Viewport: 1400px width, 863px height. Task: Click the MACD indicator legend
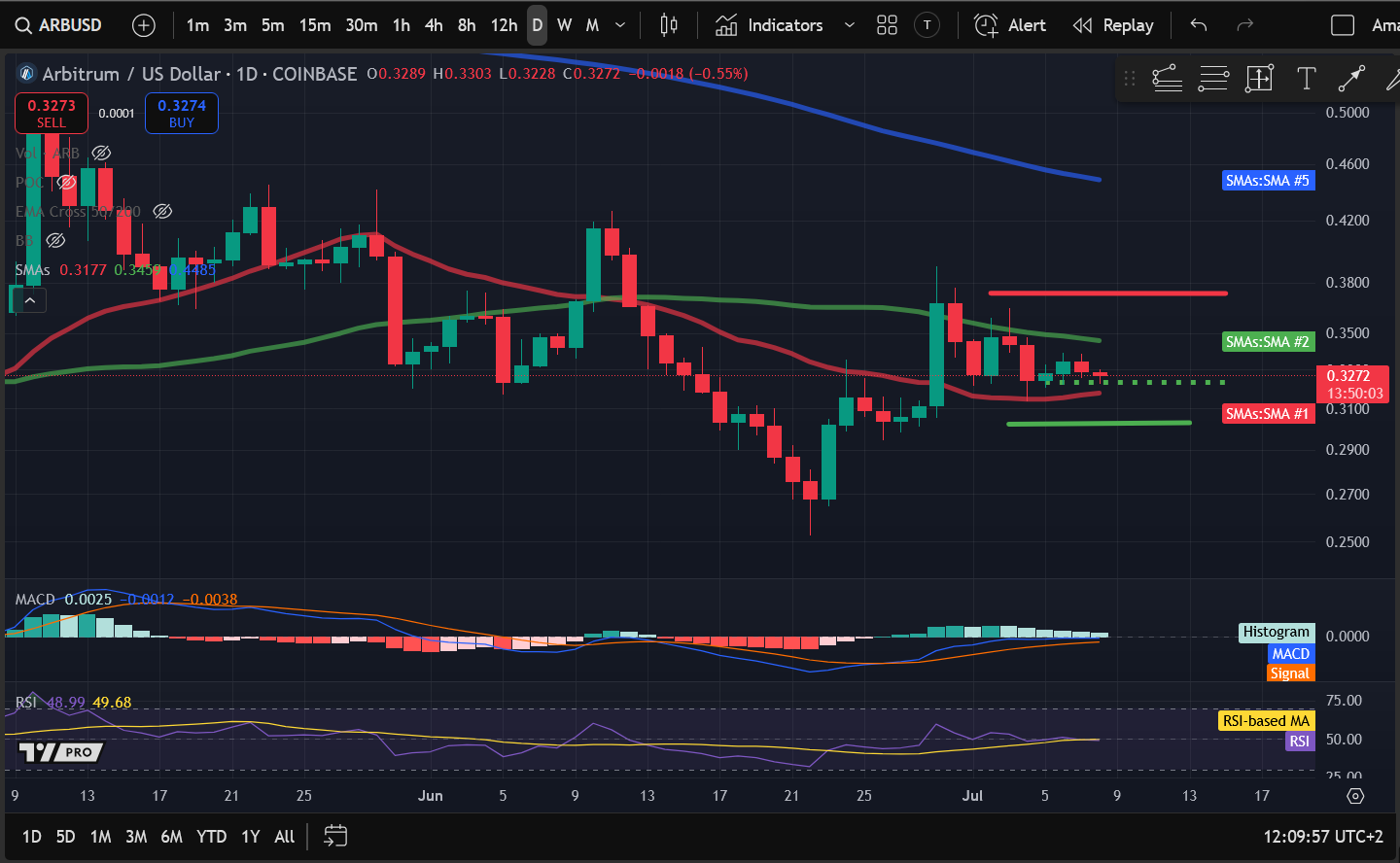(x=35, y=599)
